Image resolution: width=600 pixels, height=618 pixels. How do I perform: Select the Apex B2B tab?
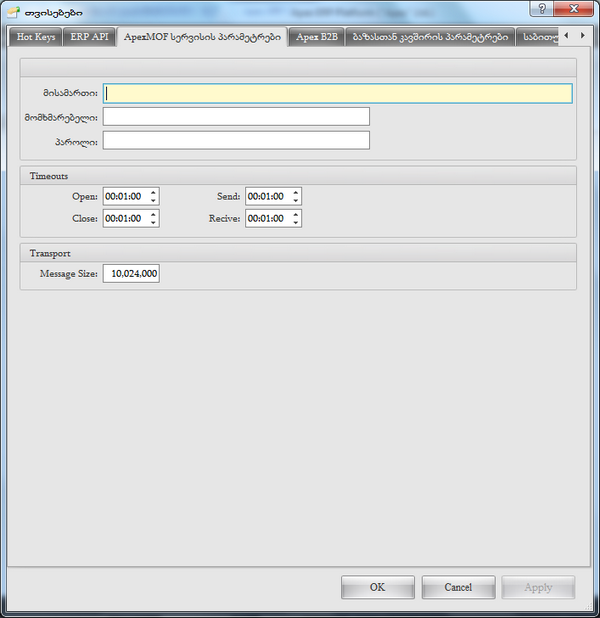point(316,37)
